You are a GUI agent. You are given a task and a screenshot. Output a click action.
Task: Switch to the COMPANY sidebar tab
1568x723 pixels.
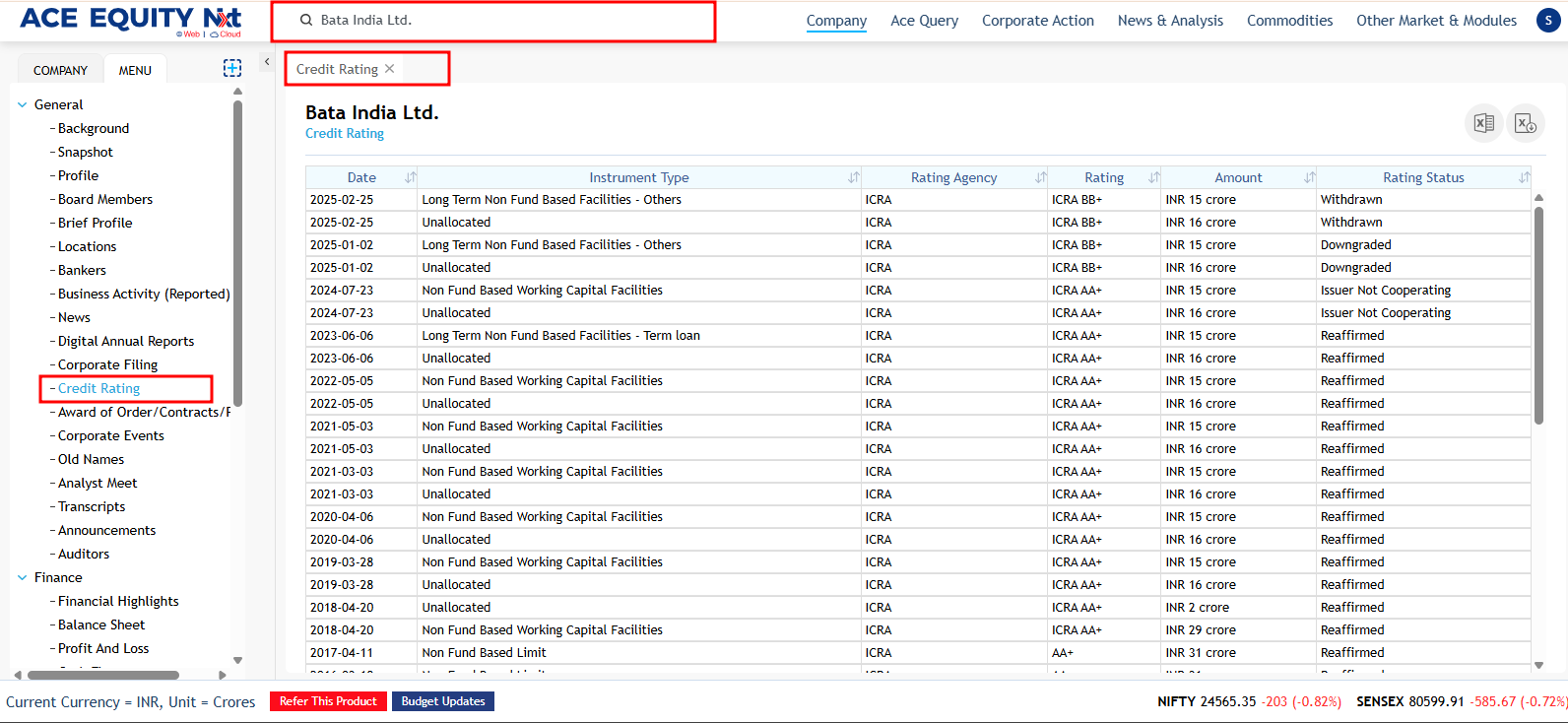coord(60,70)
